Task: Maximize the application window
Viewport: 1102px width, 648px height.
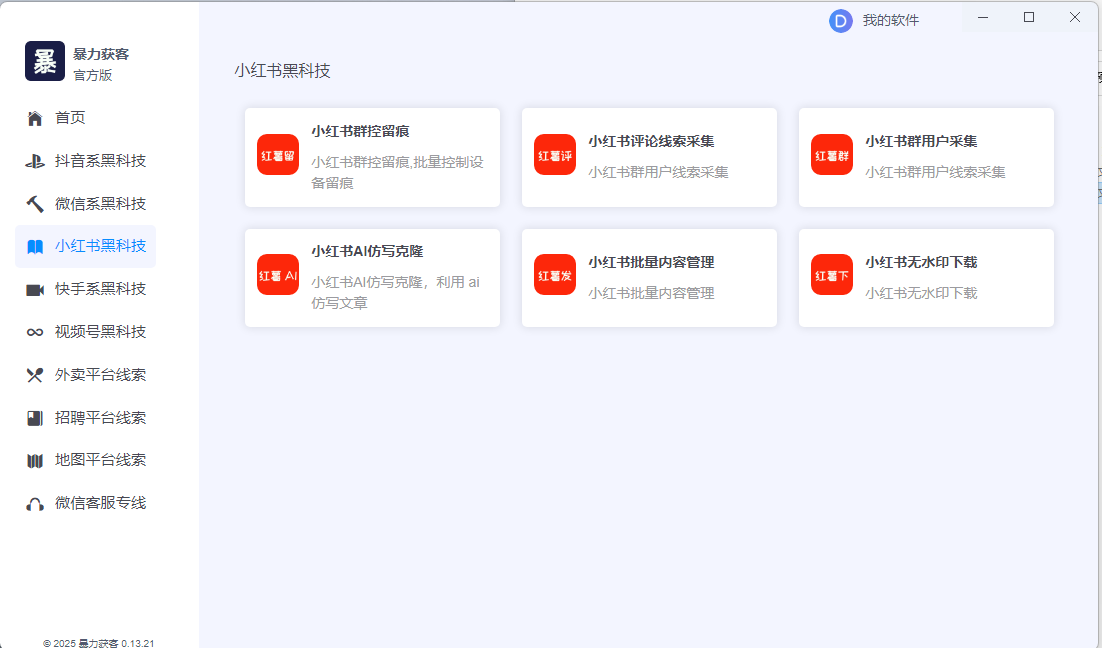Action: tap(1029, 17)
